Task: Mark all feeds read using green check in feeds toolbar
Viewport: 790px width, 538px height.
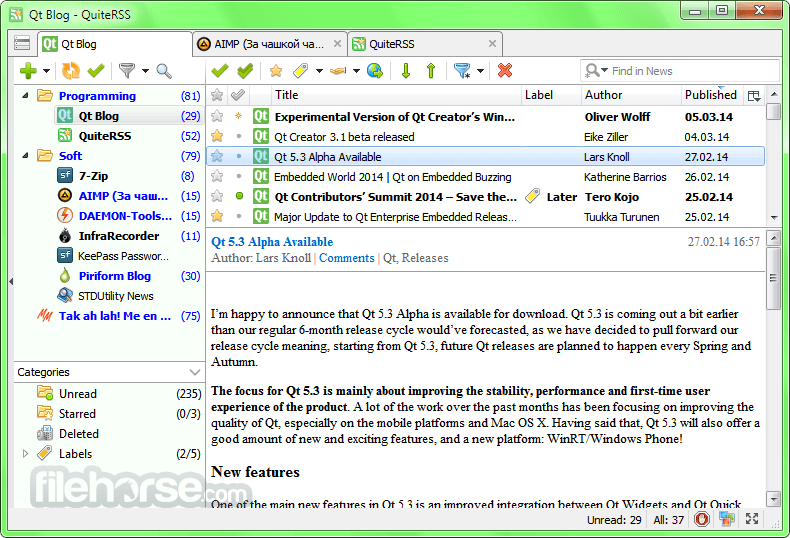Action: [96, 71]
